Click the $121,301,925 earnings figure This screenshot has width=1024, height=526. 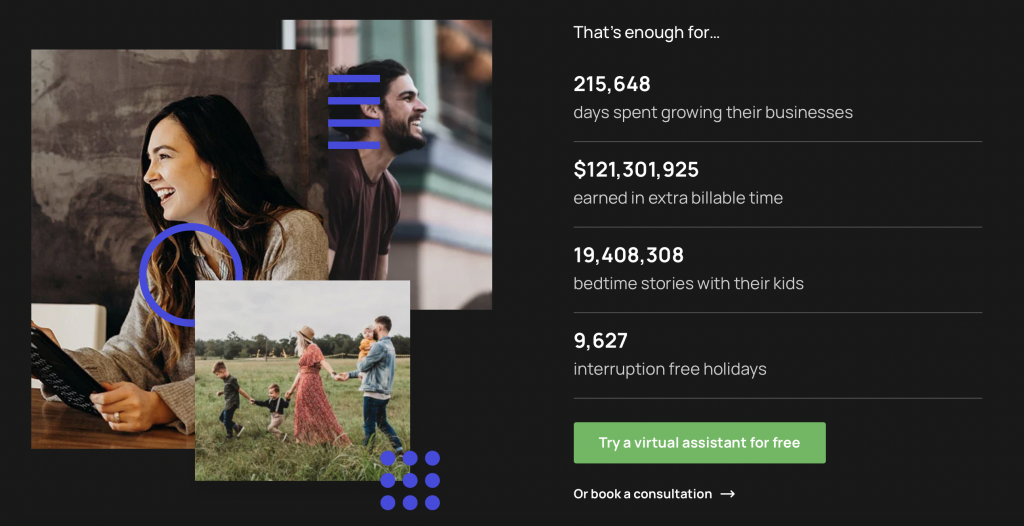click(636, 170)
